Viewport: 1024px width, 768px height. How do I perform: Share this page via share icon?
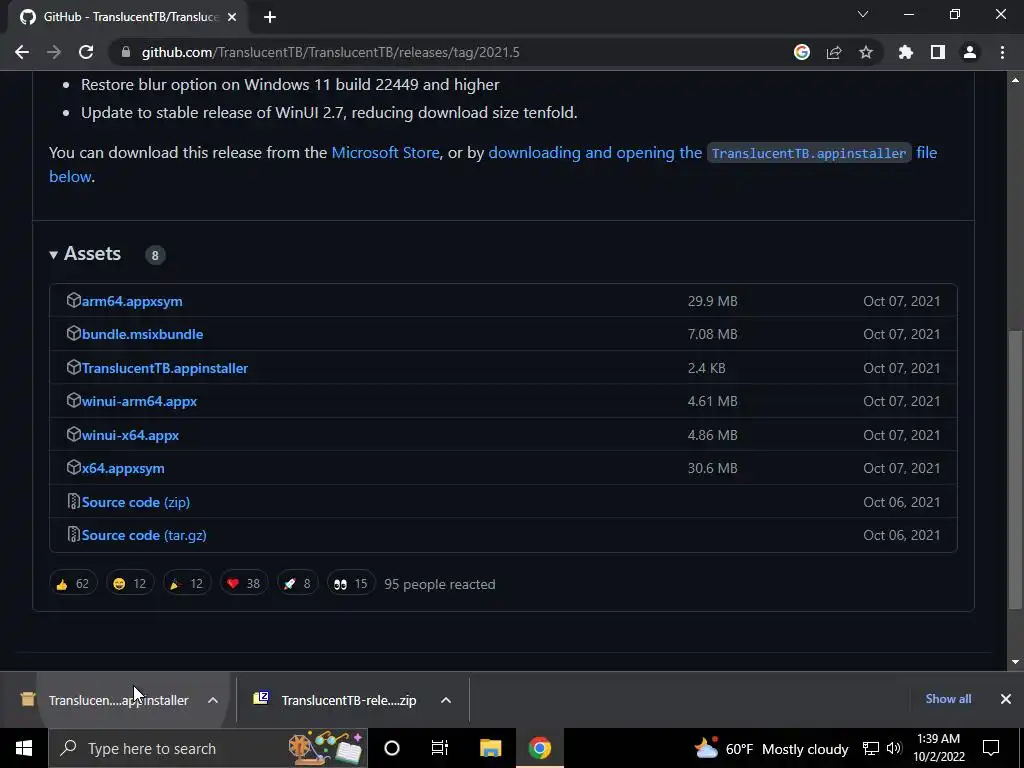point(834,52)
